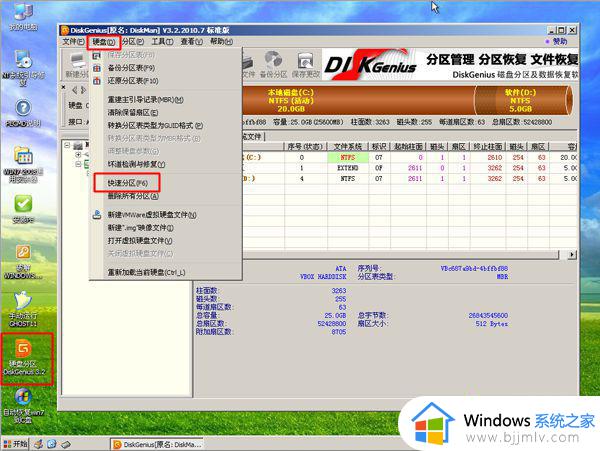The width and height of the screenshot is (600, 451).
Task: Select 重建主引导记录(MBR) menu entry
Action: point(145,99)
